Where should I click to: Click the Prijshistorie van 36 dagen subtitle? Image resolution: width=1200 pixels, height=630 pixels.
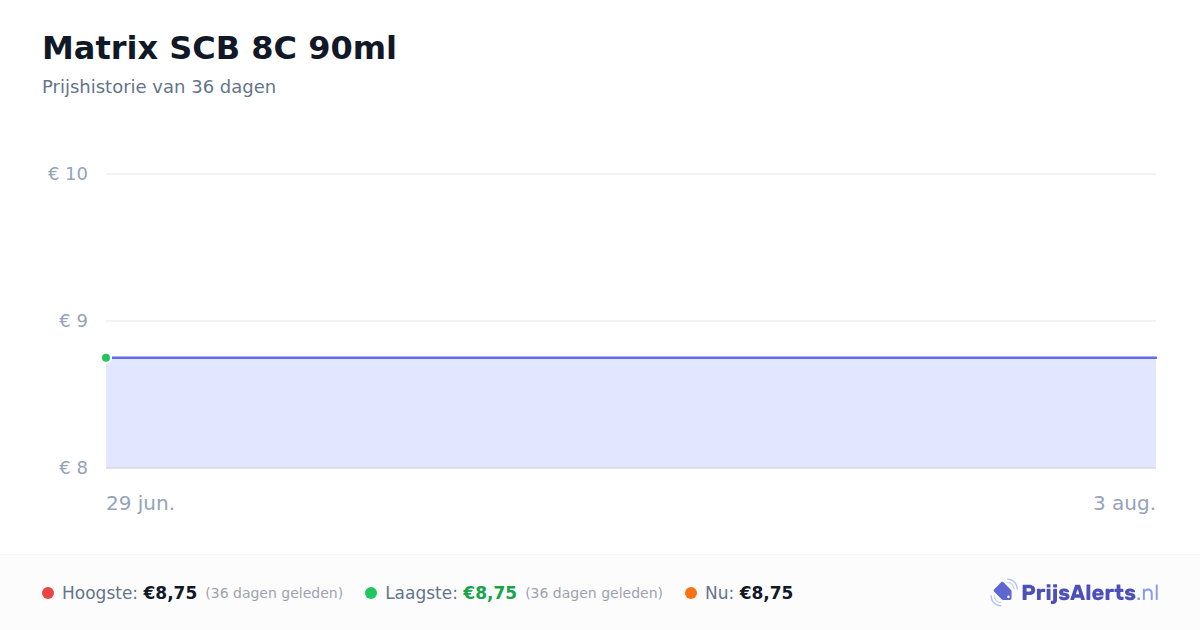point(159,87)
